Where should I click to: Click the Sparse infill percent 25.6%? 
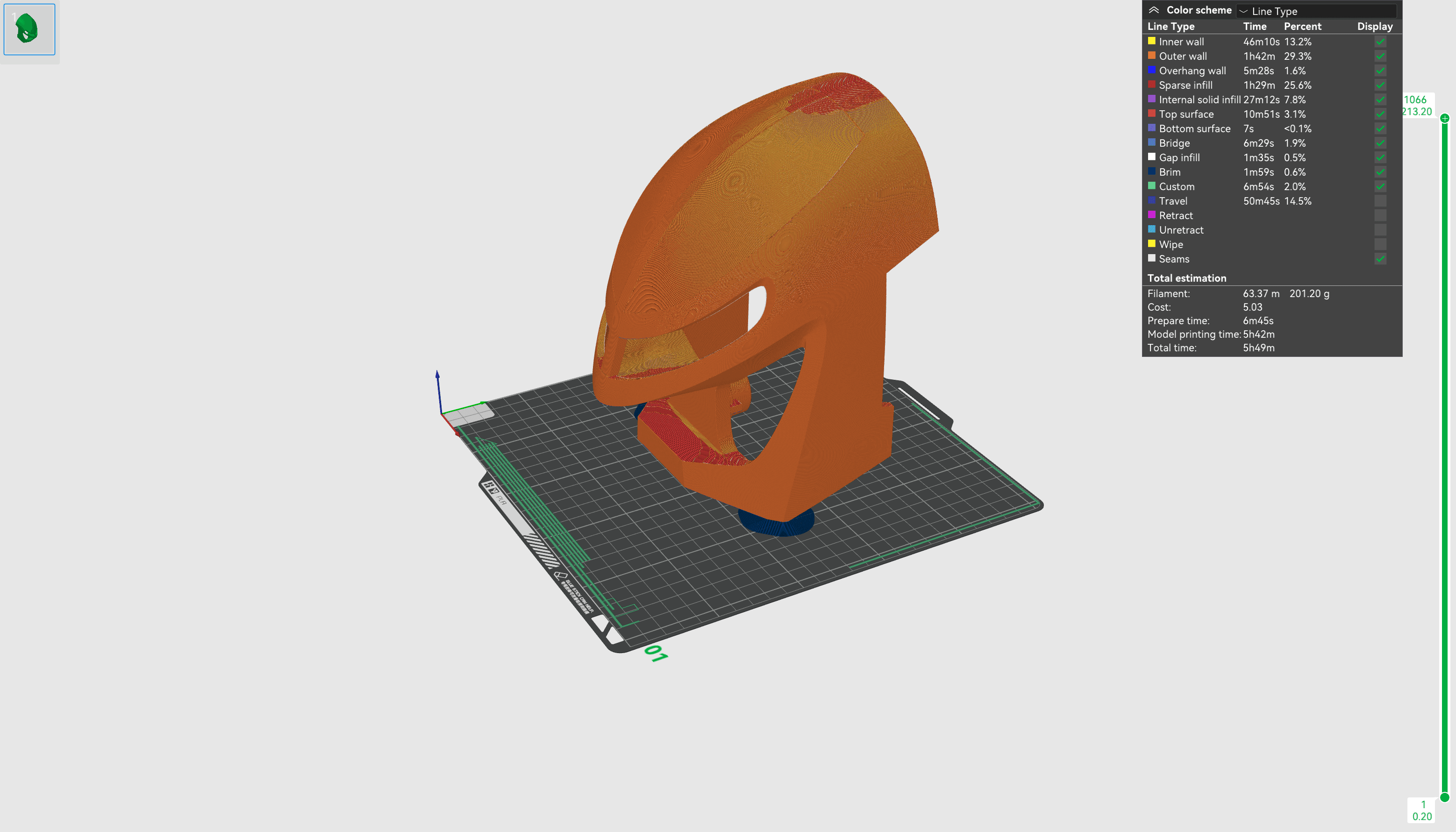click(x=1297, y=85)
